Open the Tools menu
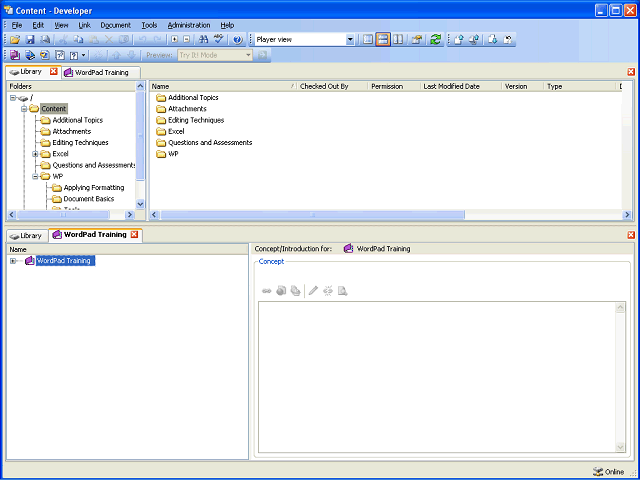The height and width of the screenshot is (480, 640). [149, 25]
